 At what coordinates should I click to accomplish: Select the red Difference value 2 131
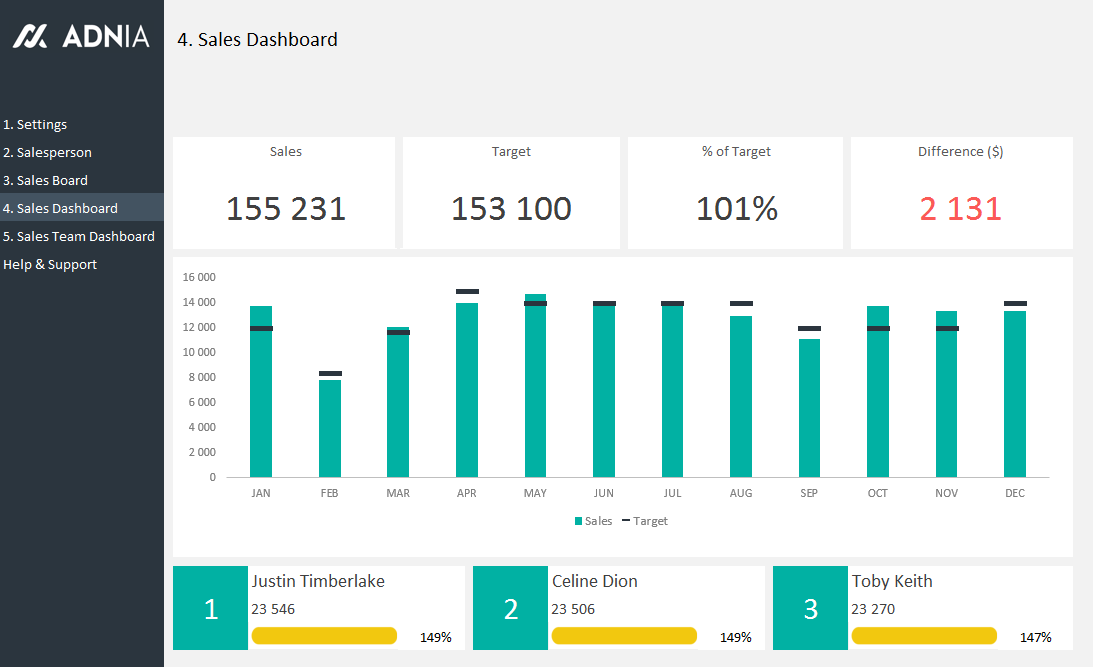click(961, 208)
